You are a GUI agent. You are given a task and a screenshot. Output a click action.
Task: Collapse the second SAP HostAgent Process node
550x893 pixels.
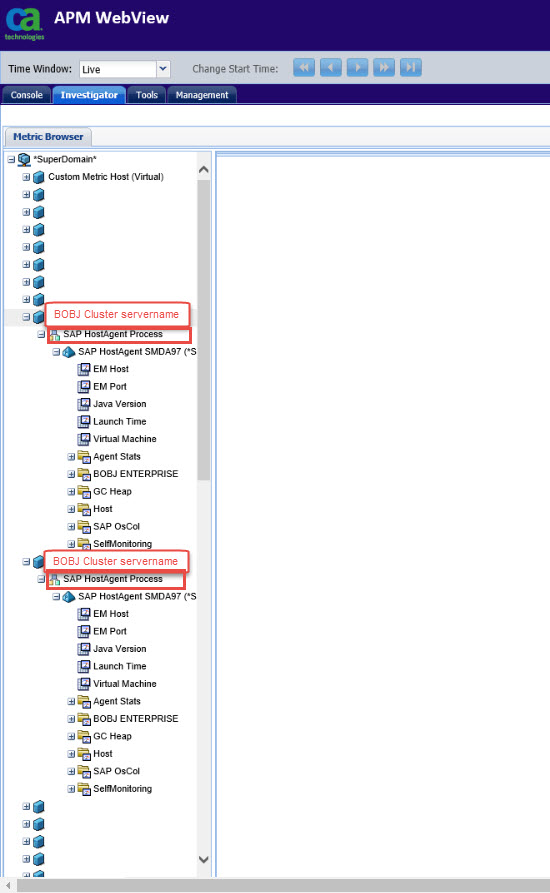[41, 579]
